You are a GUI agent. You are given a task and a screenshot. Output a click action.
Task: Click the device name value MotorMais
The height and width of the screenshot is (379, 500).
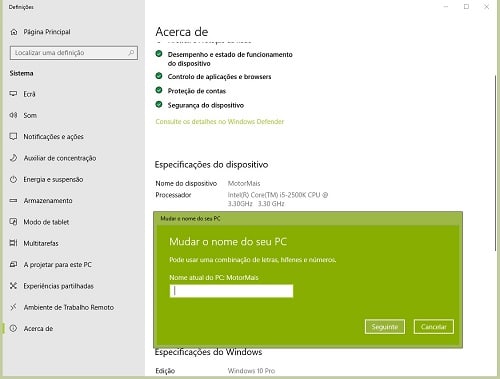point(244,183)
